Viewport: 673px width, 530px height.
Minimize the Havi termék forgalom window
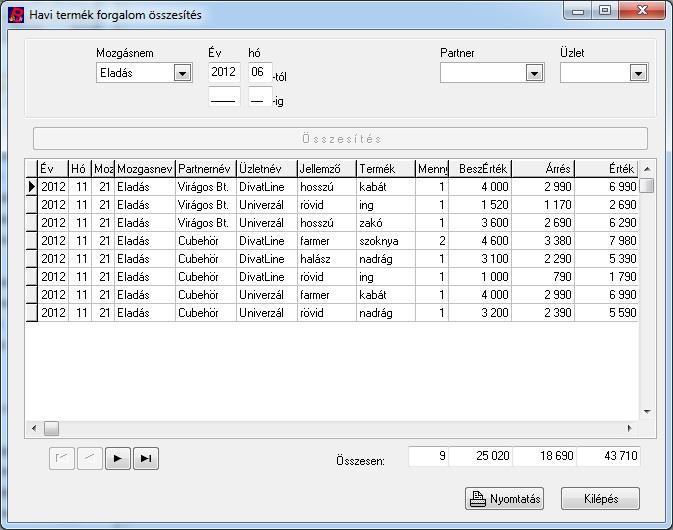click(578, 11)
